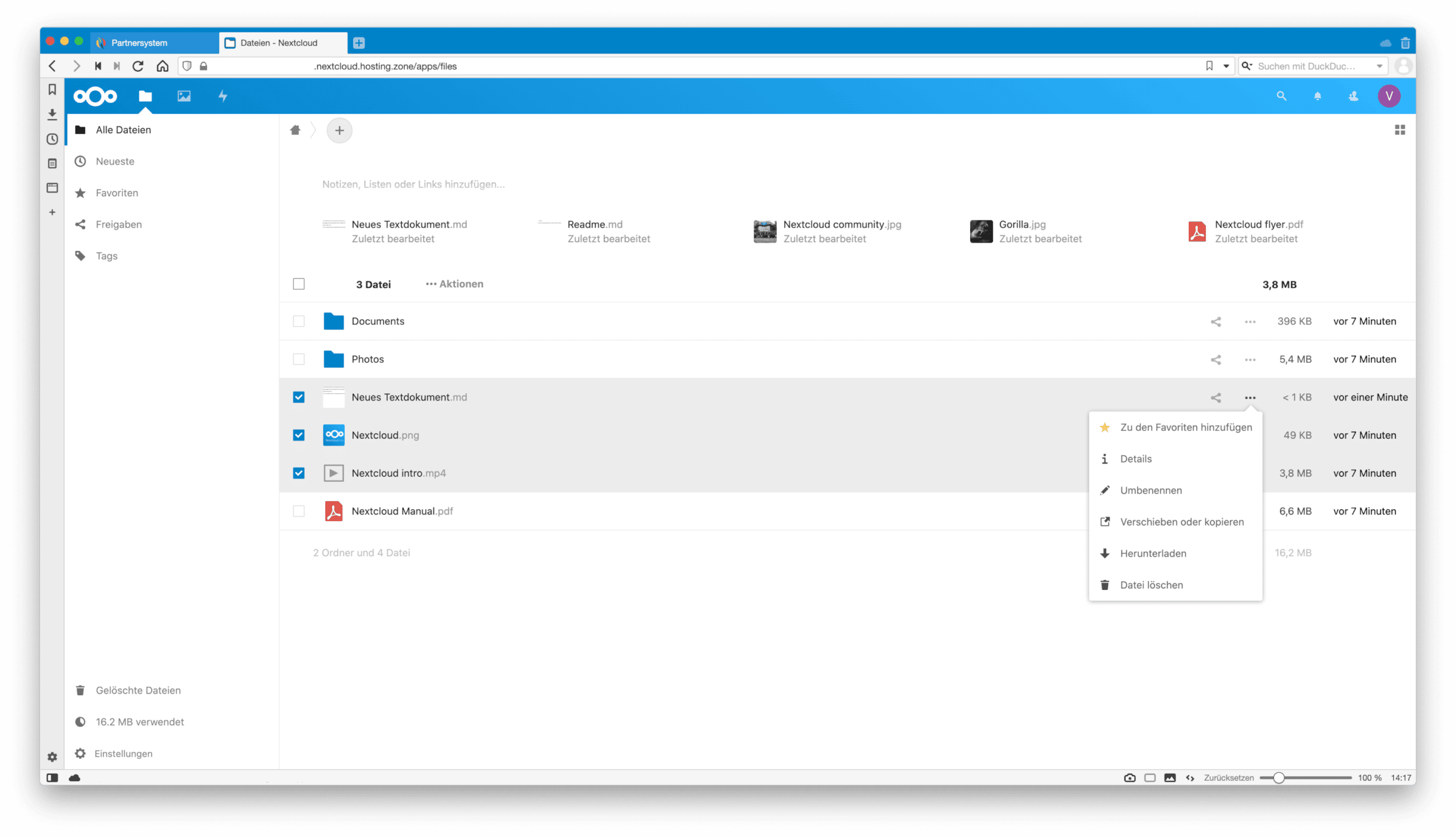Expand Einstellungen at sidebar bottom
Screen dimensions: 1456x838
click(x=172, y=754)
